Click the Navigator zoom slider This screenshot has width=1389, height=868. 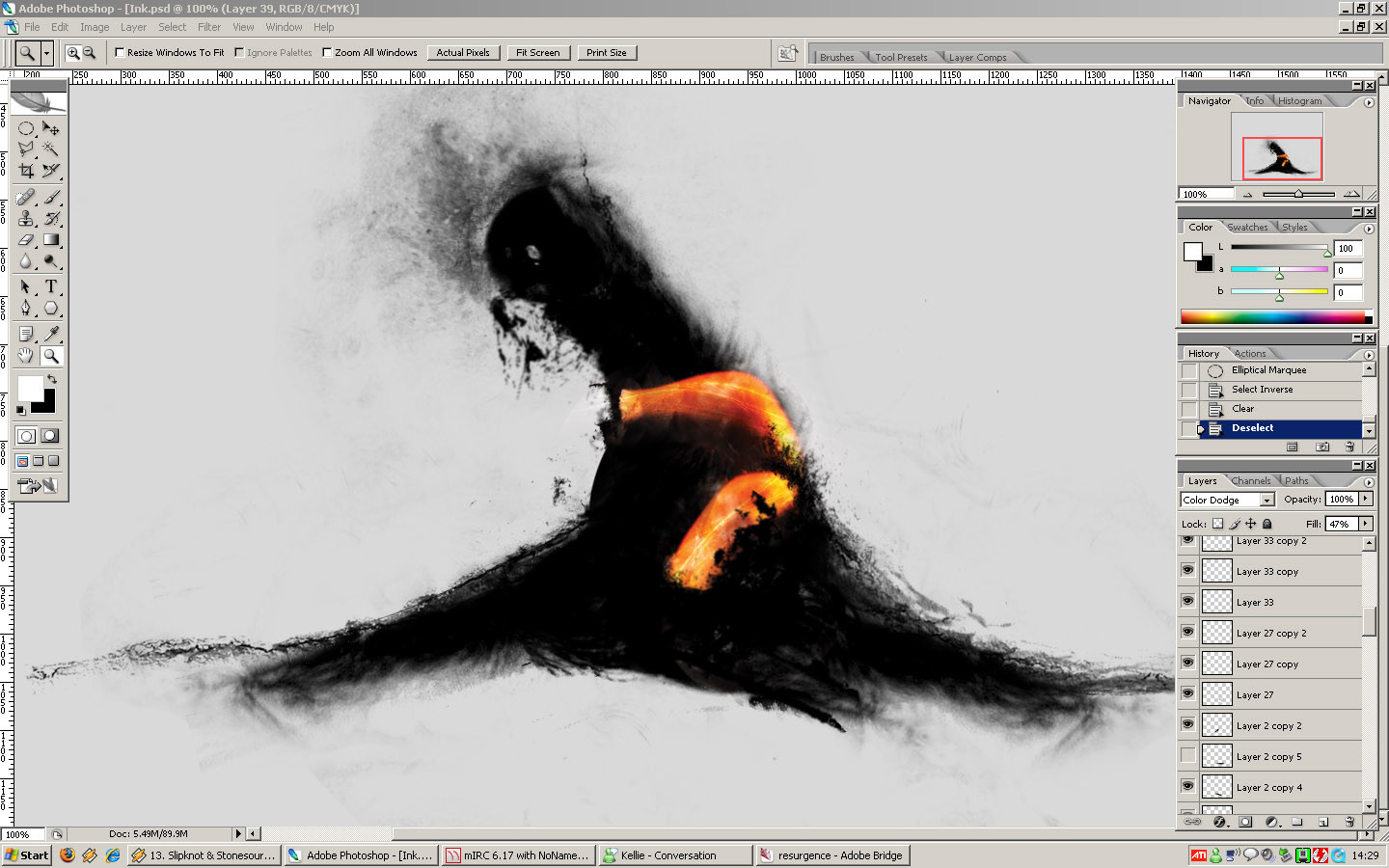point(1298,194)
